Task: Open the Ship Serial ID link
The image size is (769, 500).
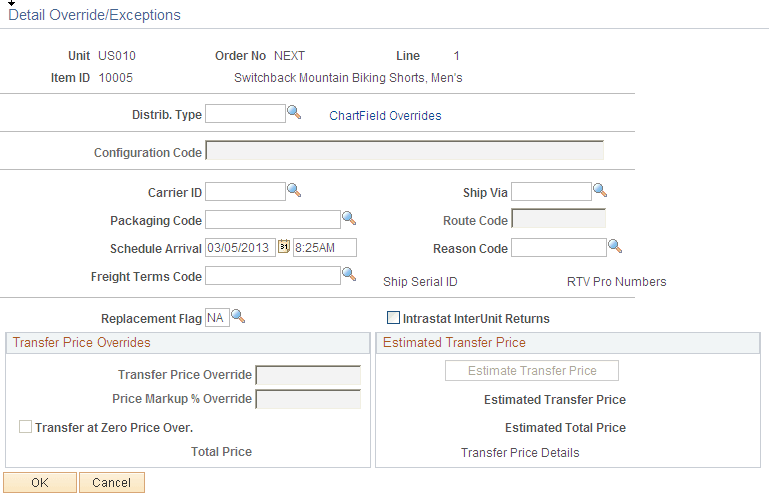Action: 420,282
